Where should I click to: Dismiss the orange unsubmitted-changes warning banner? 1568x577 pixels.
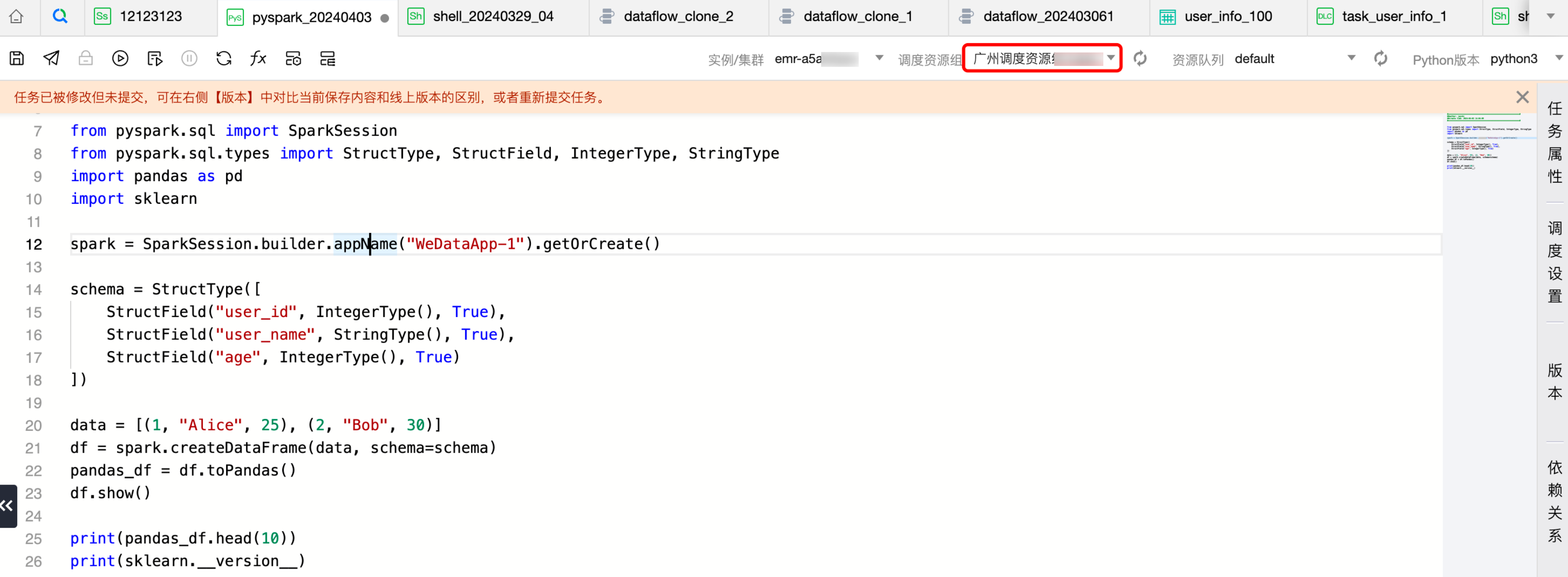[1523, 97]
